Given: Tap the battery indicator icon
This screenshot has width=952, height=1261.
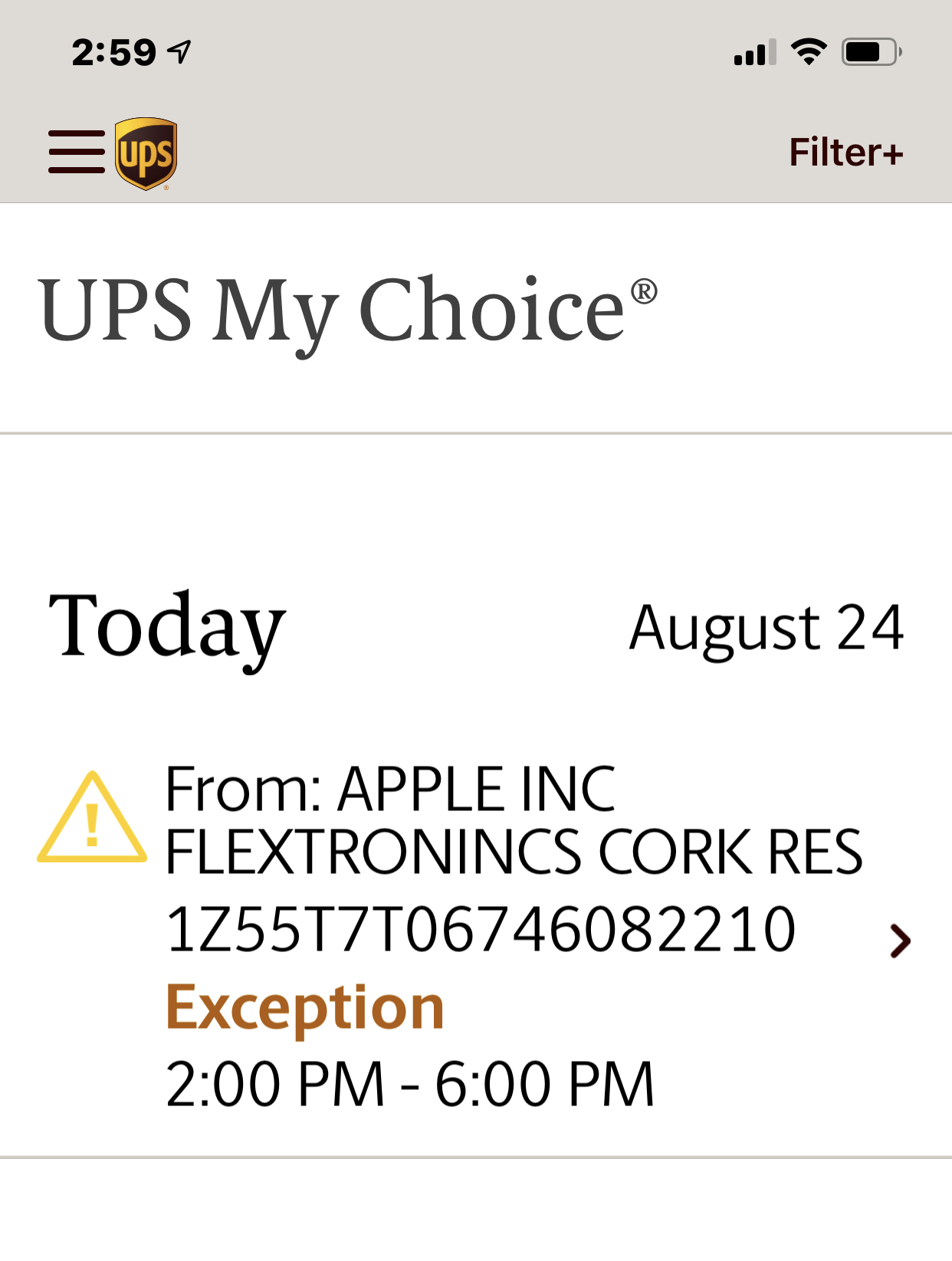Looking at the screenshot, I should (x=871, y=52).
